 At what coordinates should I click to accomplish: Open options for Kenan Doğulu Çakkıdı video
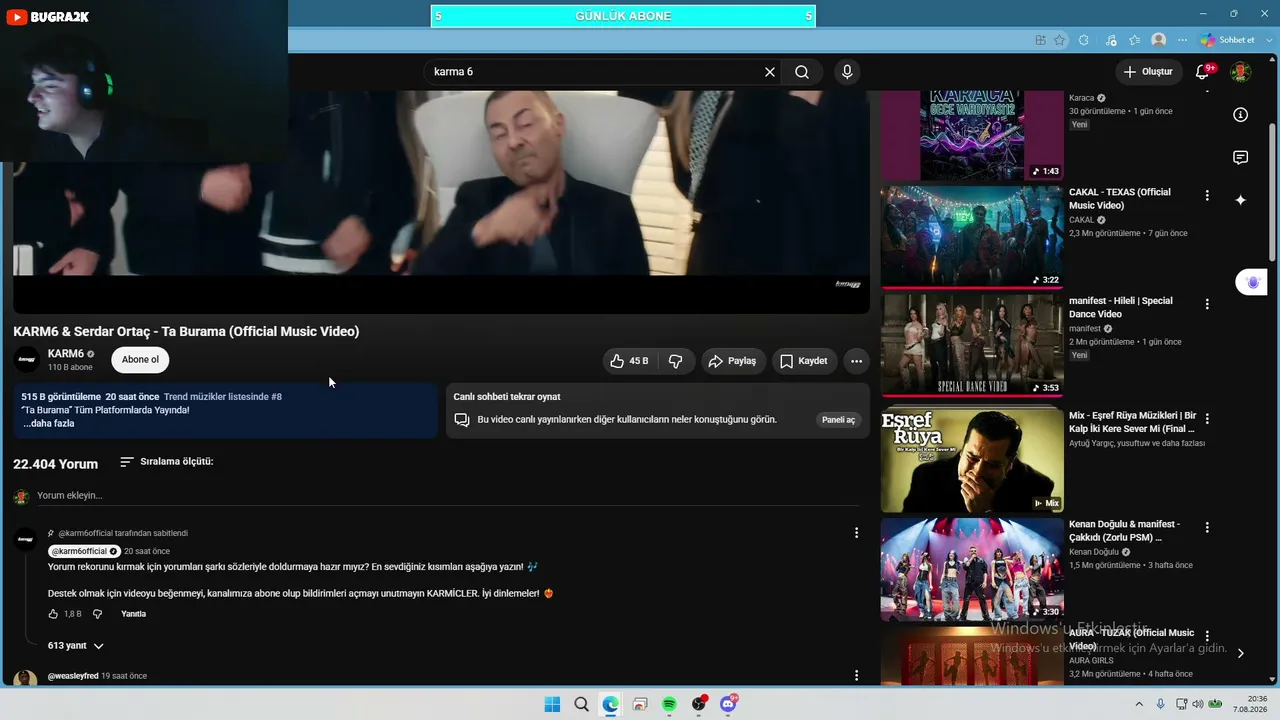pos(1207,527)
